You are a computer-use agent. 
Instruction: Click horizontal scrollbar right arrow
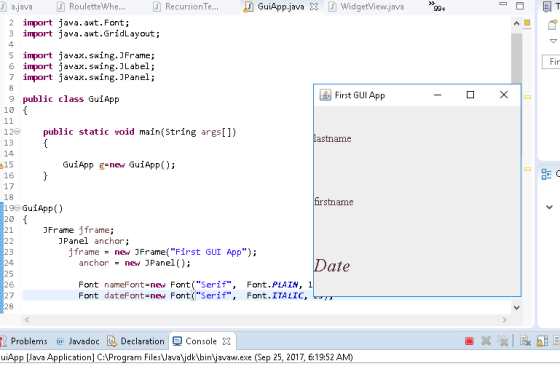click(504, 320)
